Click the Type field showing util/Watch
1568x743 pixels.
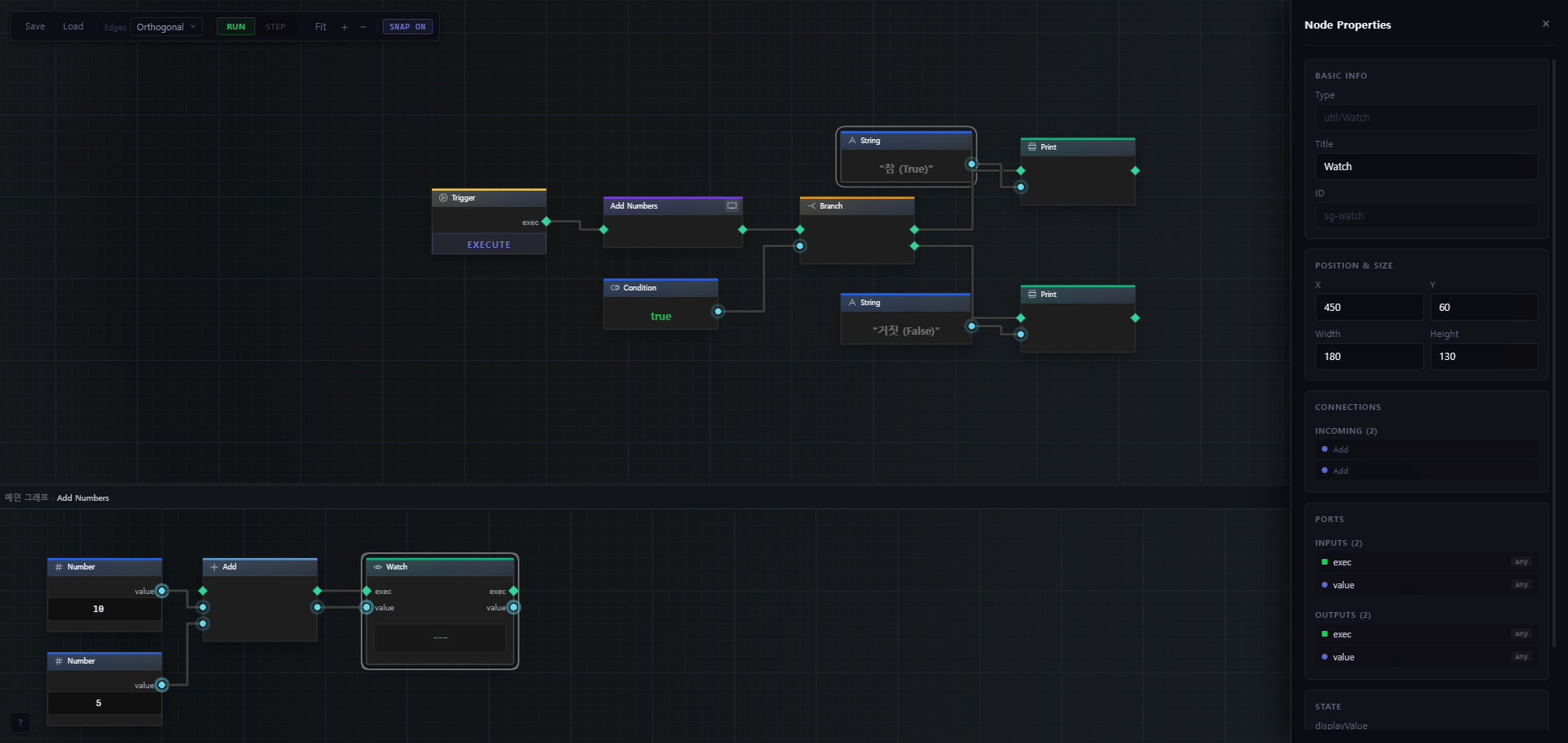pyautogui.click(x=1426, y=118)
